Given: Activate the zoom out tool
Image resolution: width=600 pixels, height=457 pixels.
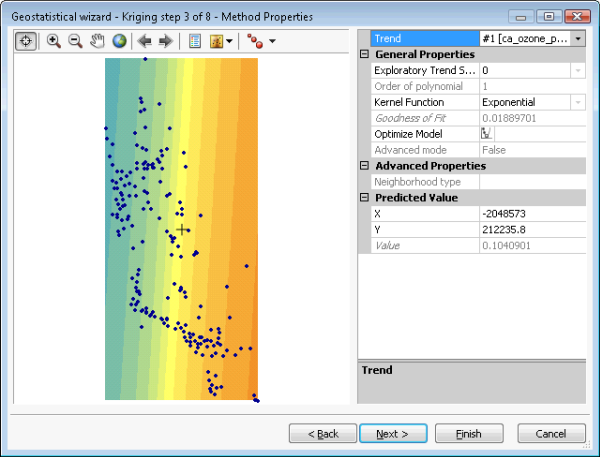Looking at the screenshot, I should pyautogui.click(x=75, y=41).
